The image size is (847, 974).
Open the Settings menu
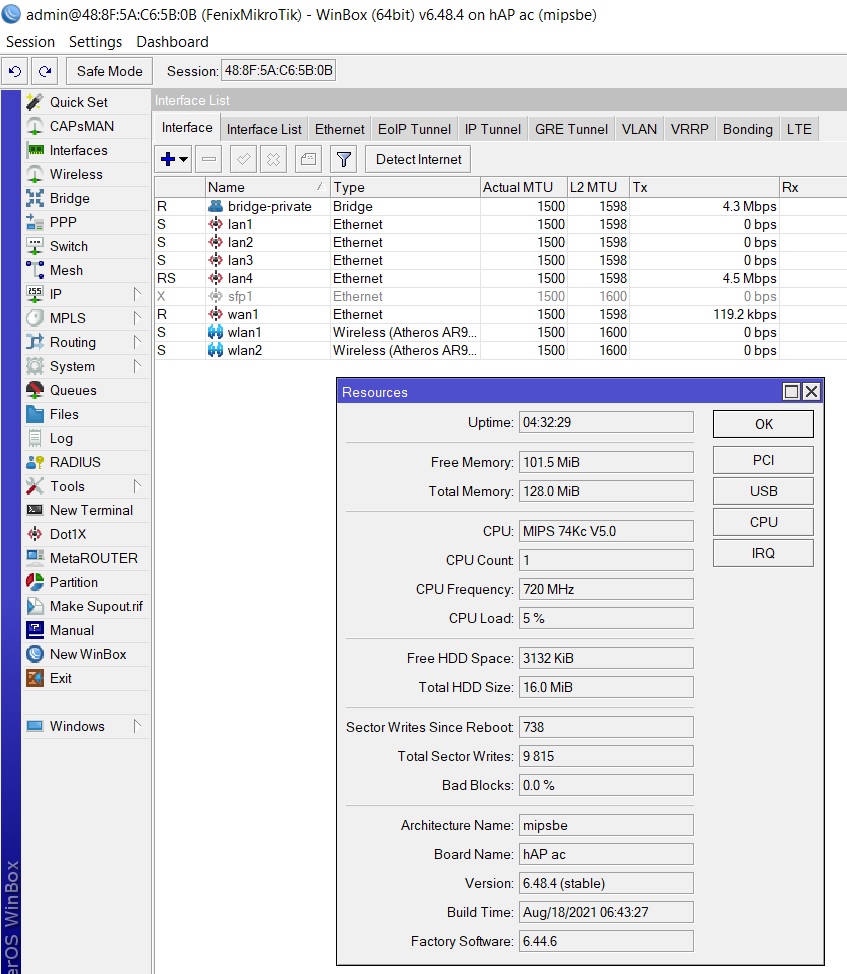95,42
